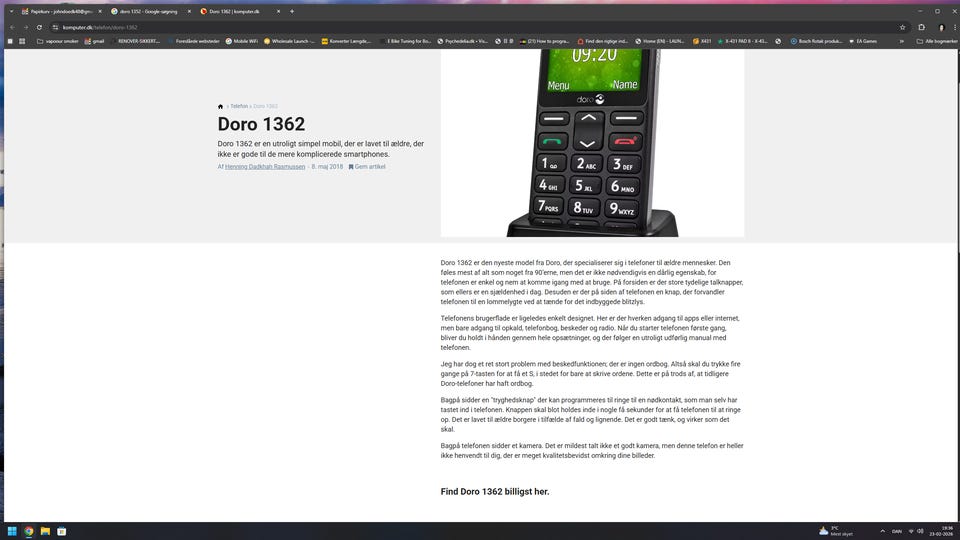Open the Foreslåede websteder bookmark
The height and width of the screenshot is (540, 960).
(193, 41)
